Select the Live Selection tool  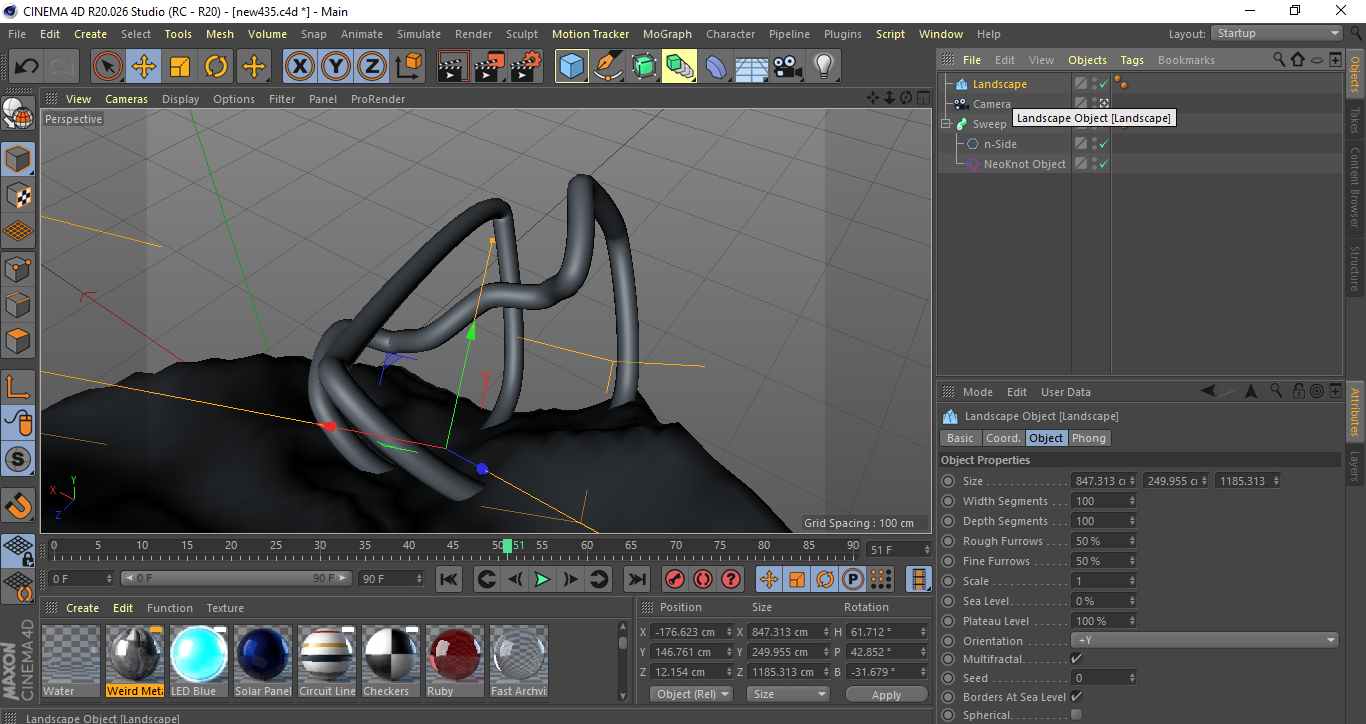click(108, 67)
